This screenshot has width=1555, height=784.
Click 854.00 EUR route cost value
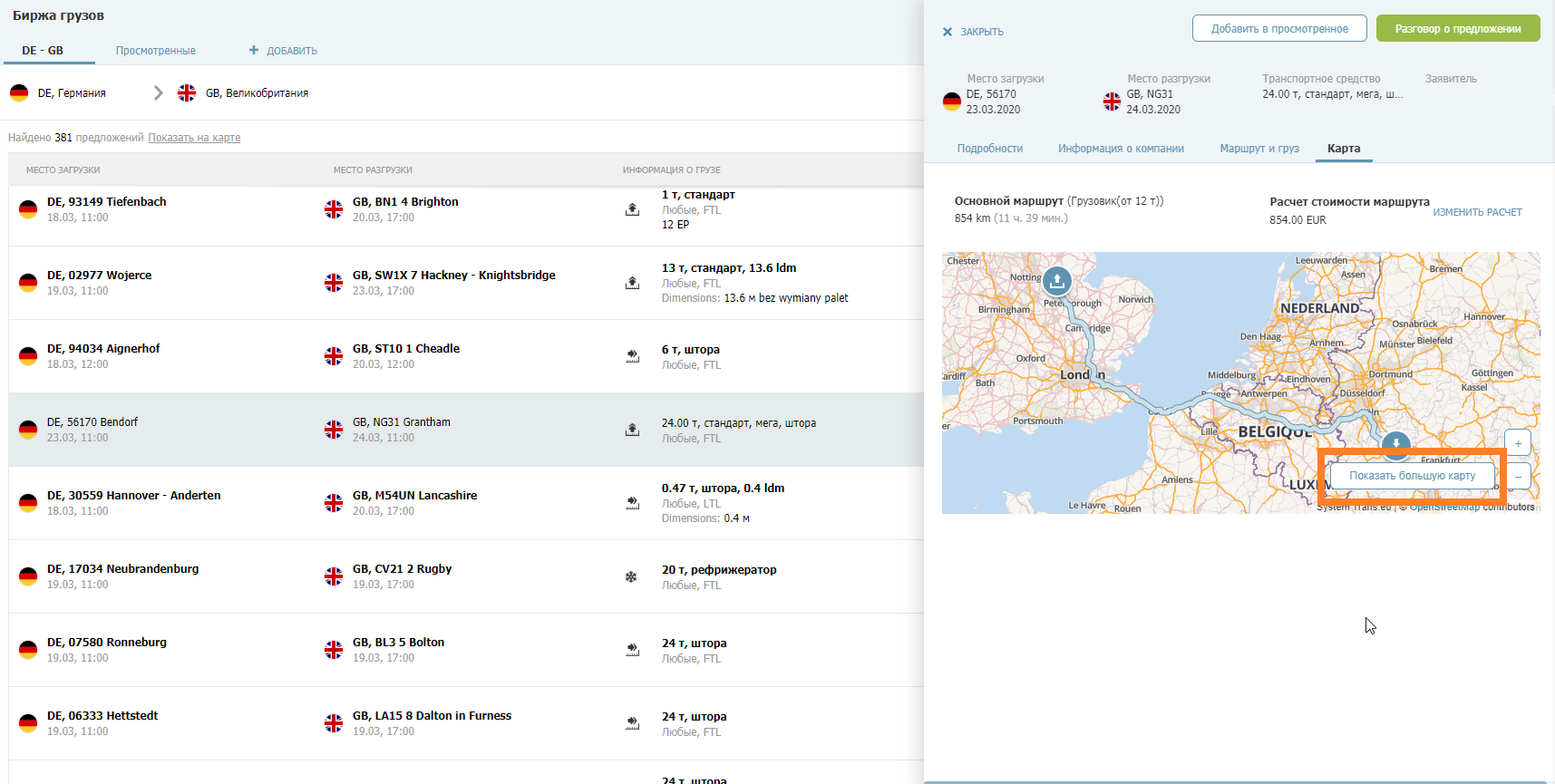coord(1297,220)
